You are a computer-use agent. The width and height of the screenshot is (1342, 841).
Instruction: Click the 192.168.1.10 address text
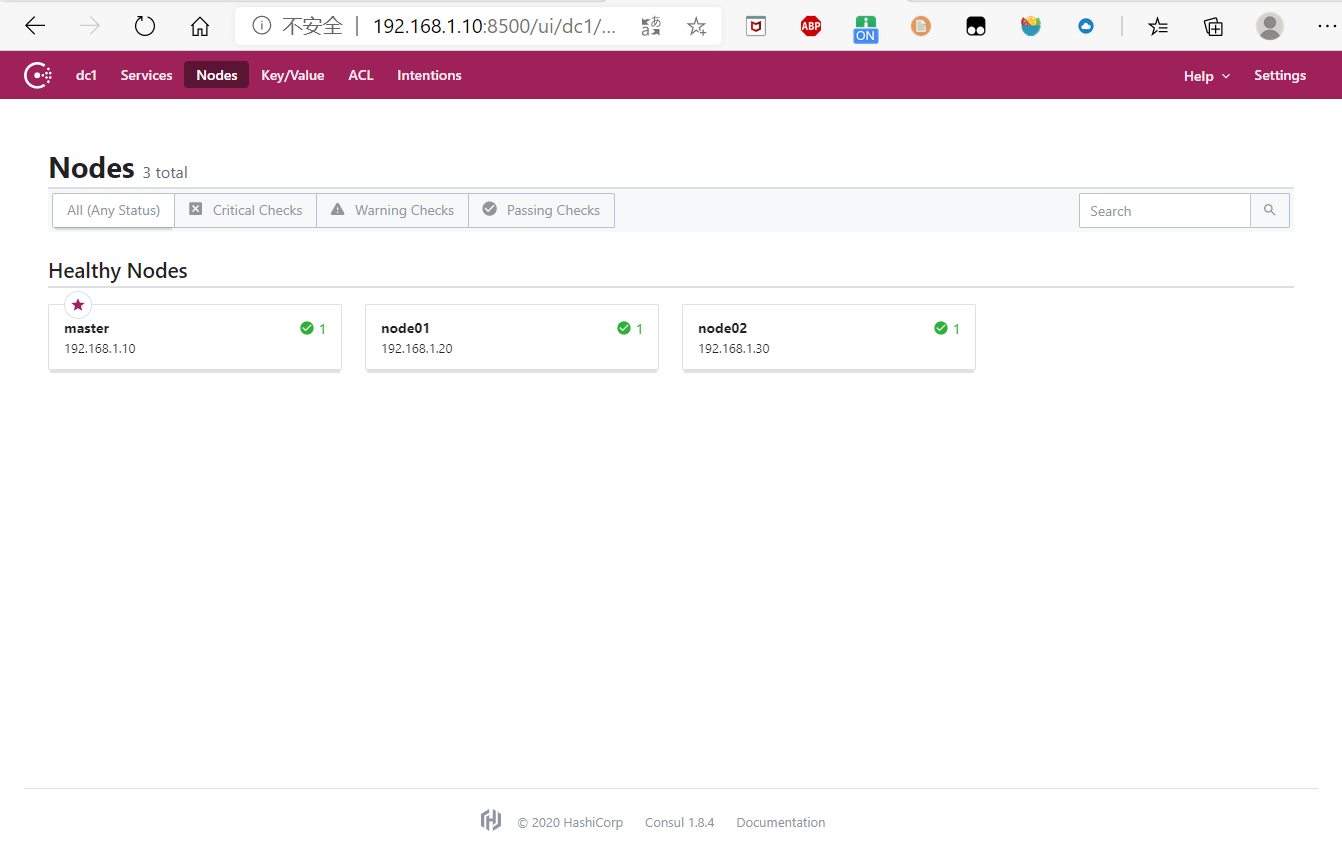tap(100, 349)
